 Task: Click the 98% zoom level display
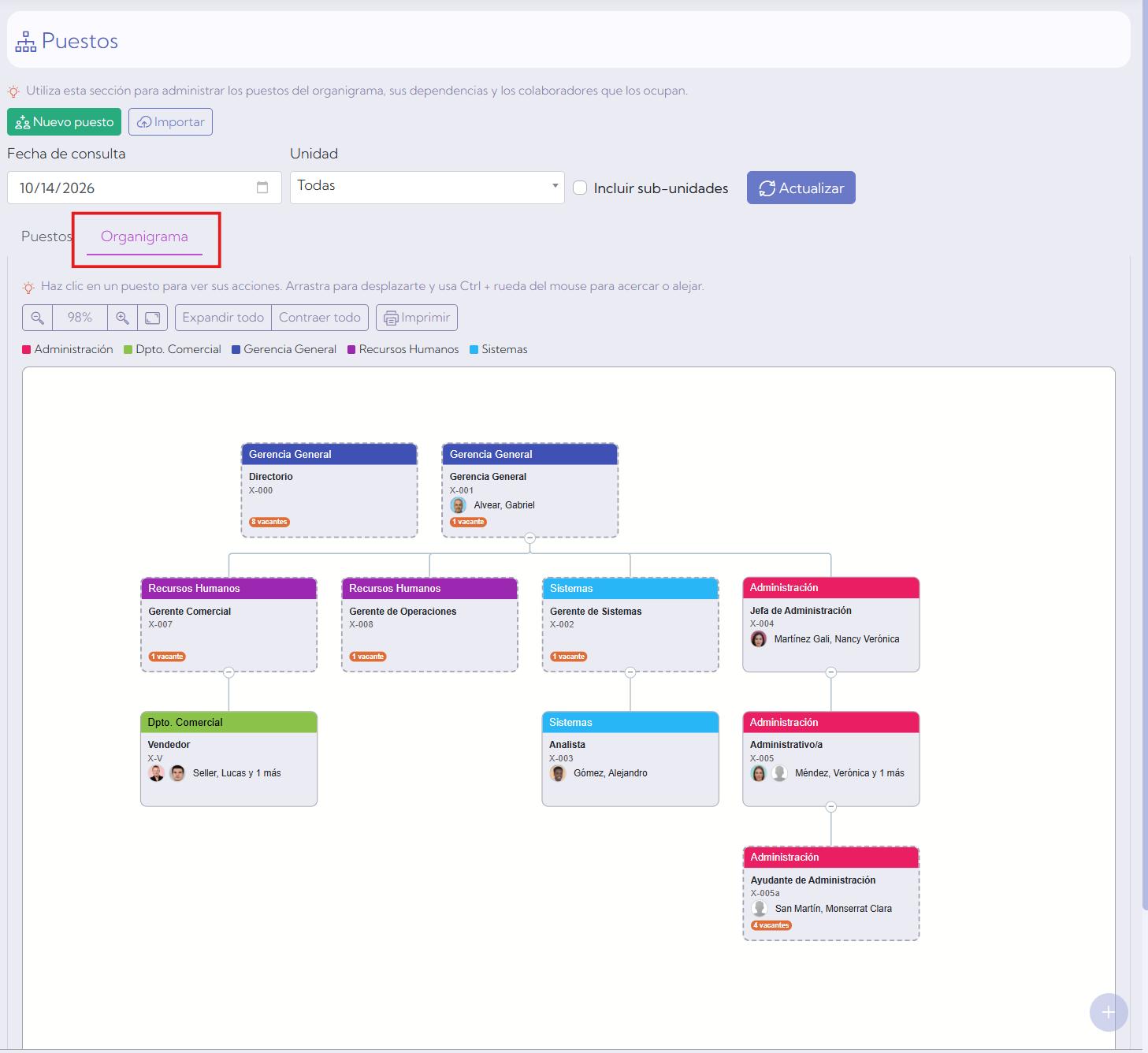click(80, 318)
